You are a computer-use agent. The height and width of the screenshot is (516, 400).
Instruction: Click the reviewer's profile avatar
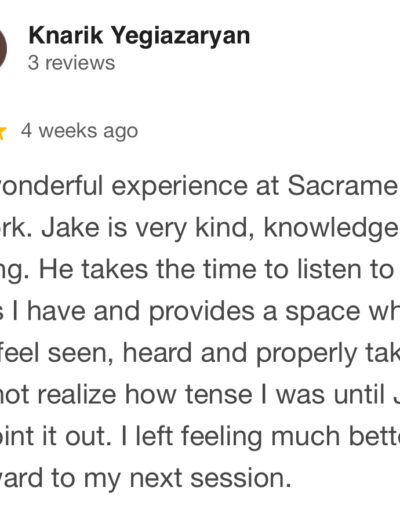point(3,48)
